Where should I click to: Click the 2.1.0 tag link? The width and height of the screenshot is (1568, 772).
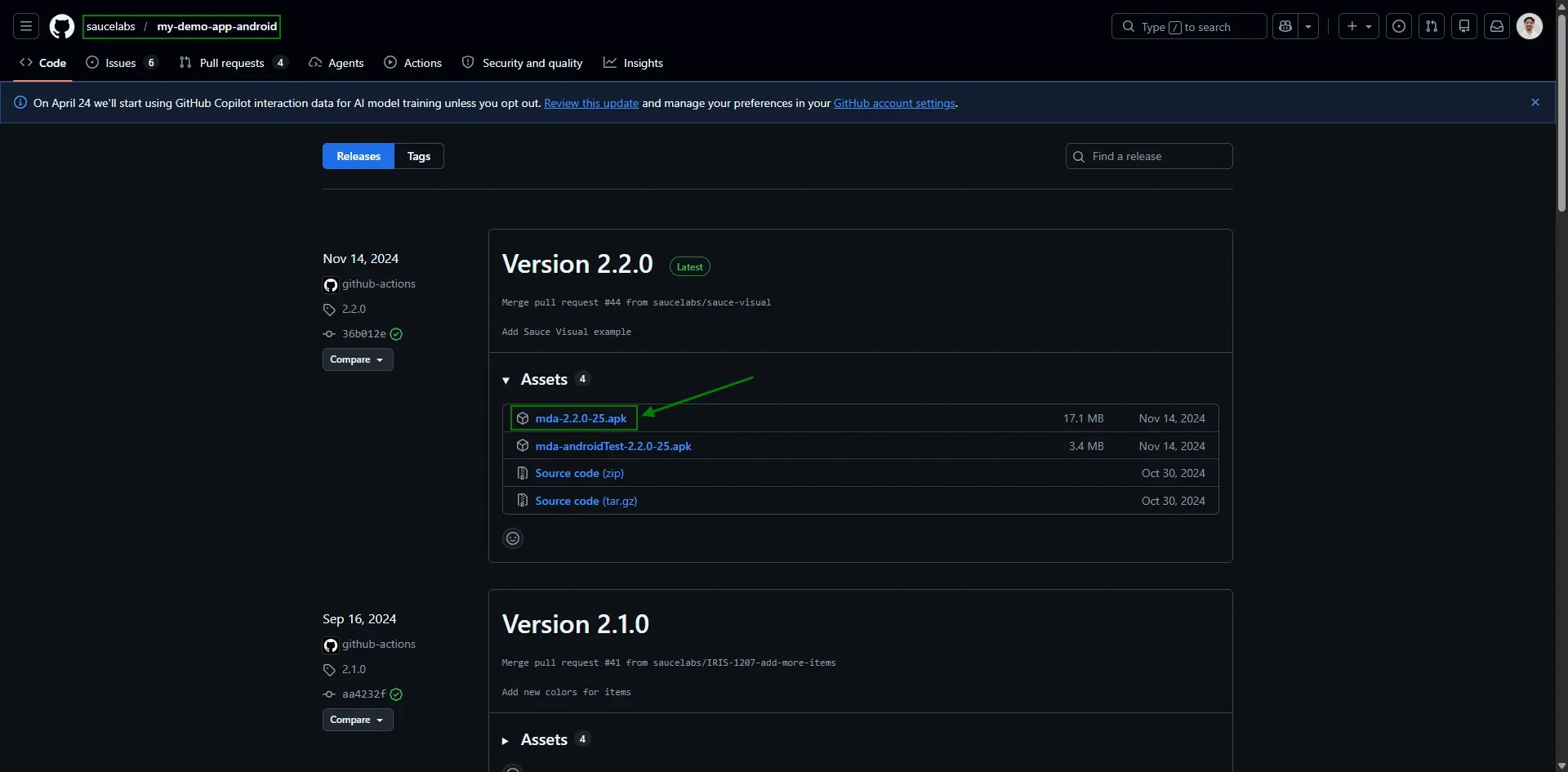point(354,669)
